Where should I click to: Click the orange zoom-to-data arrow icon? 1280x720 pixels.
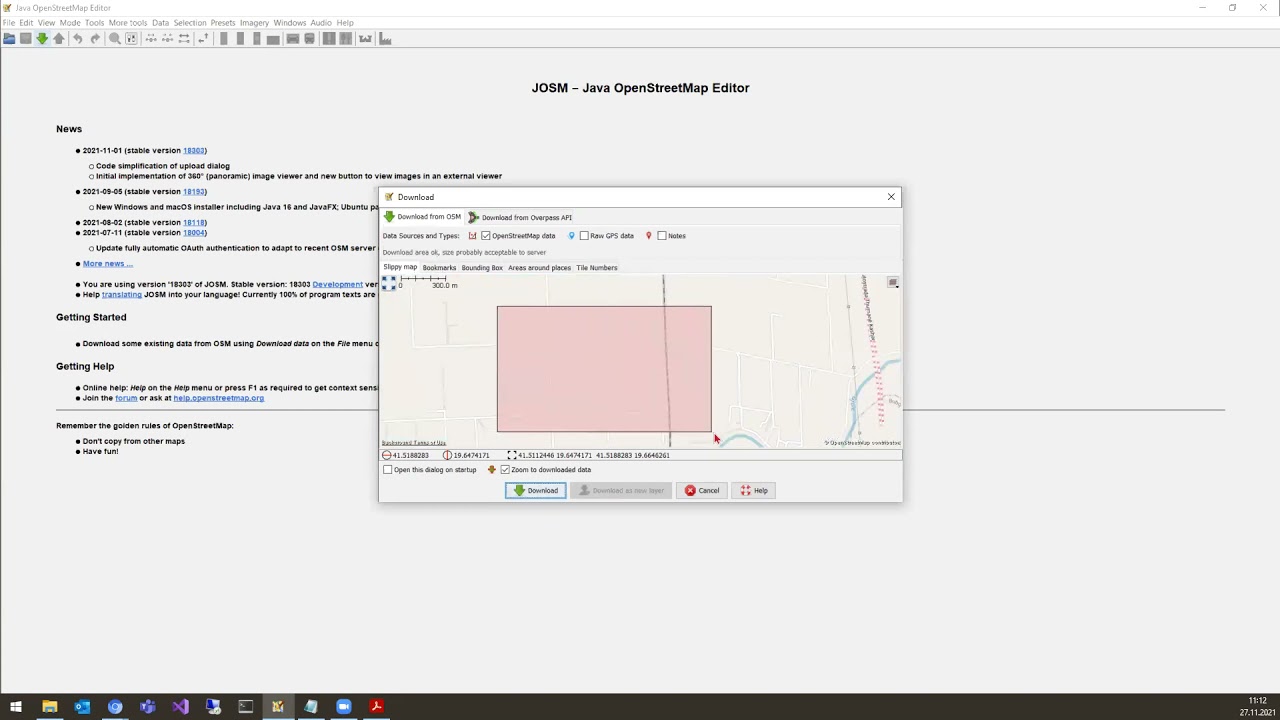point(491,469)
